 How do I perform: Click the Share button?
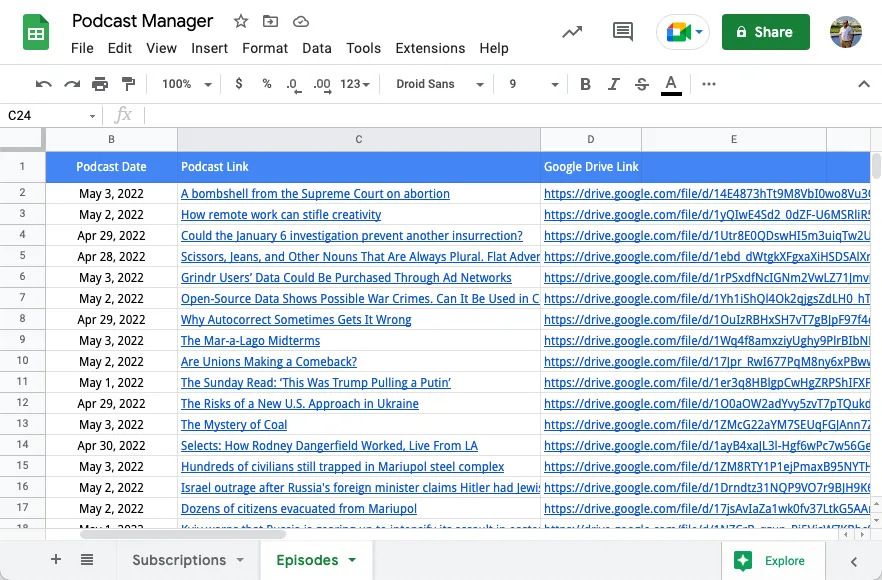point(765,31)
